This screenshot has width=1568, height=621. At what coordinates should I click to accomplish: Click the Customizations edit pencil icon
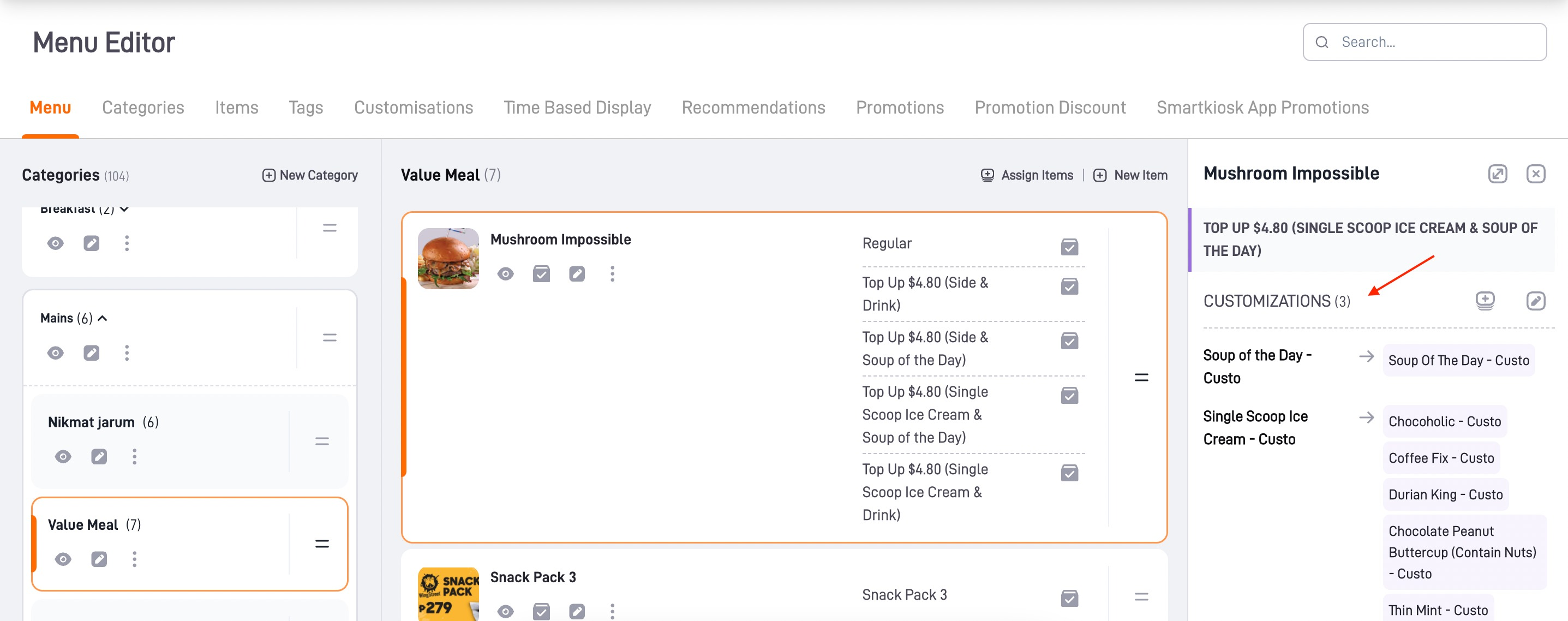1535,300
